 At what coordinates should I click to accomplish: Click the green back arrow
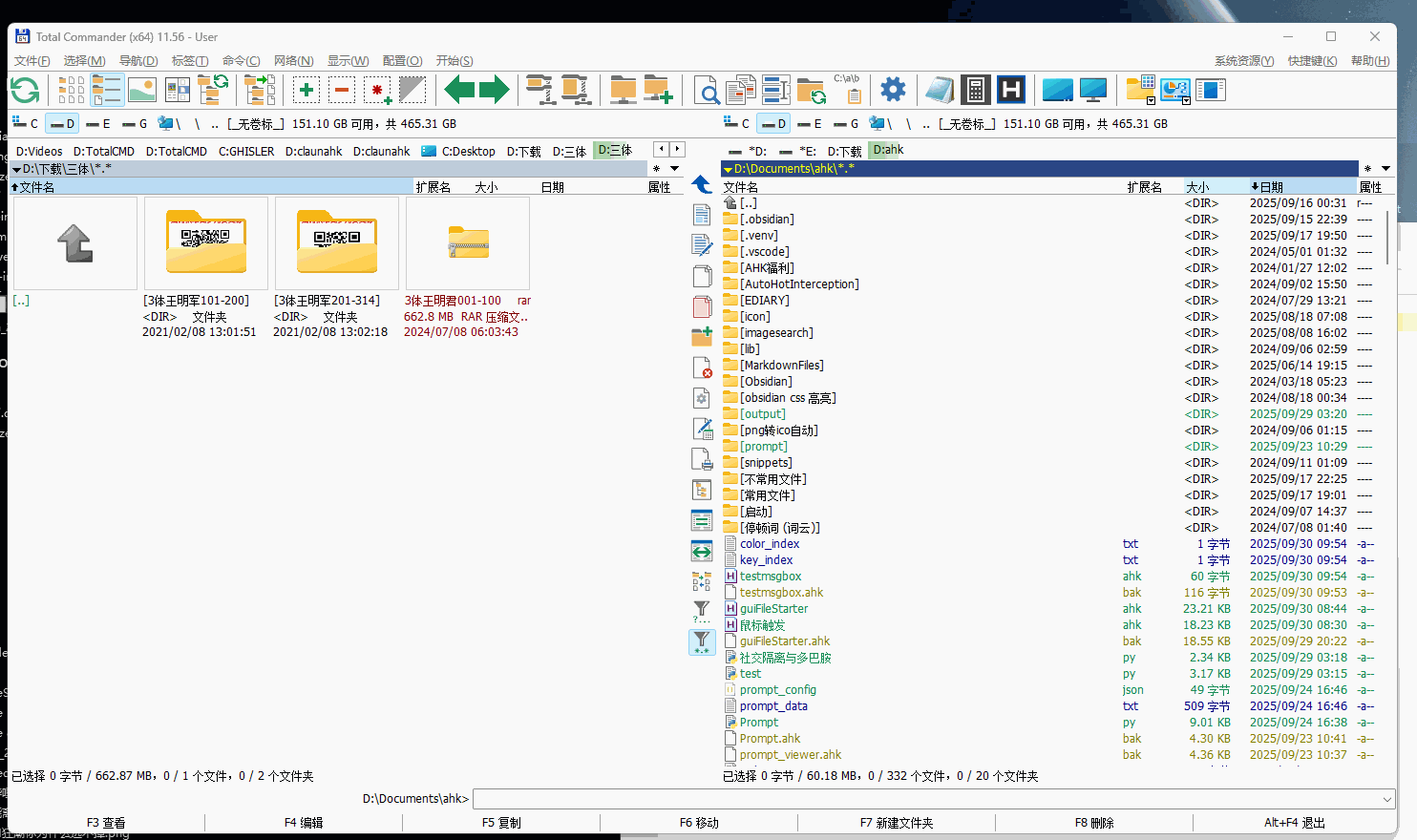(459, 91)
